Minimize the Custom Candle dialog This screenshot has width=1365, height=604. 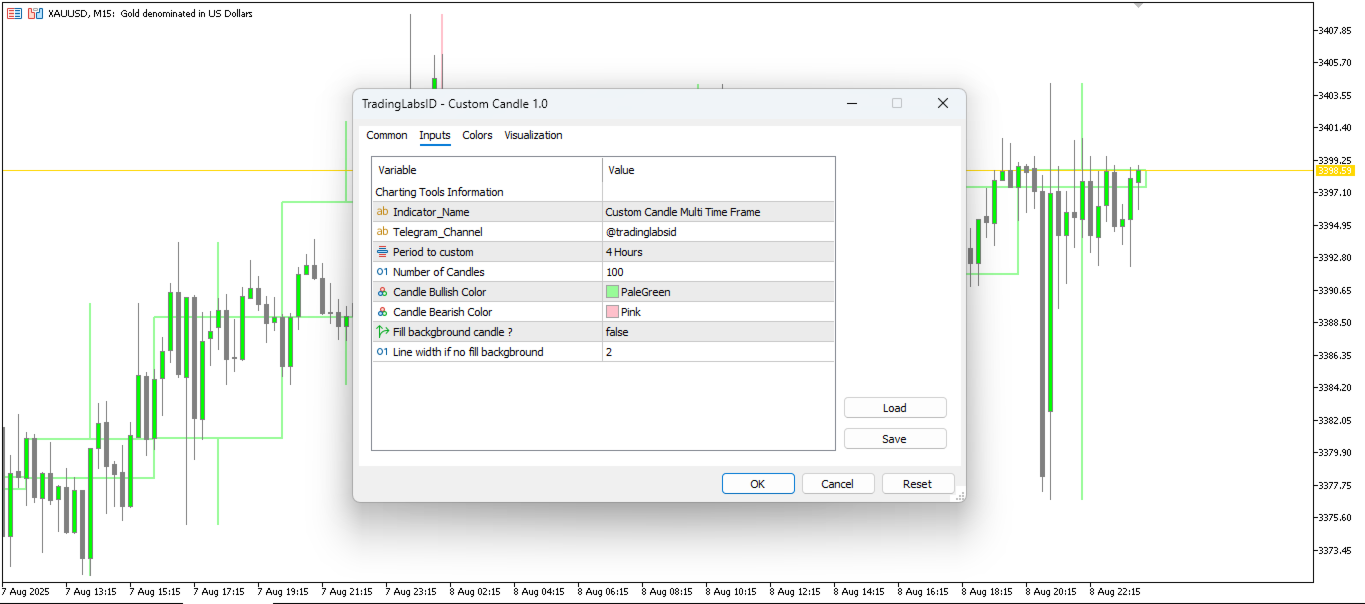point(852,103)
